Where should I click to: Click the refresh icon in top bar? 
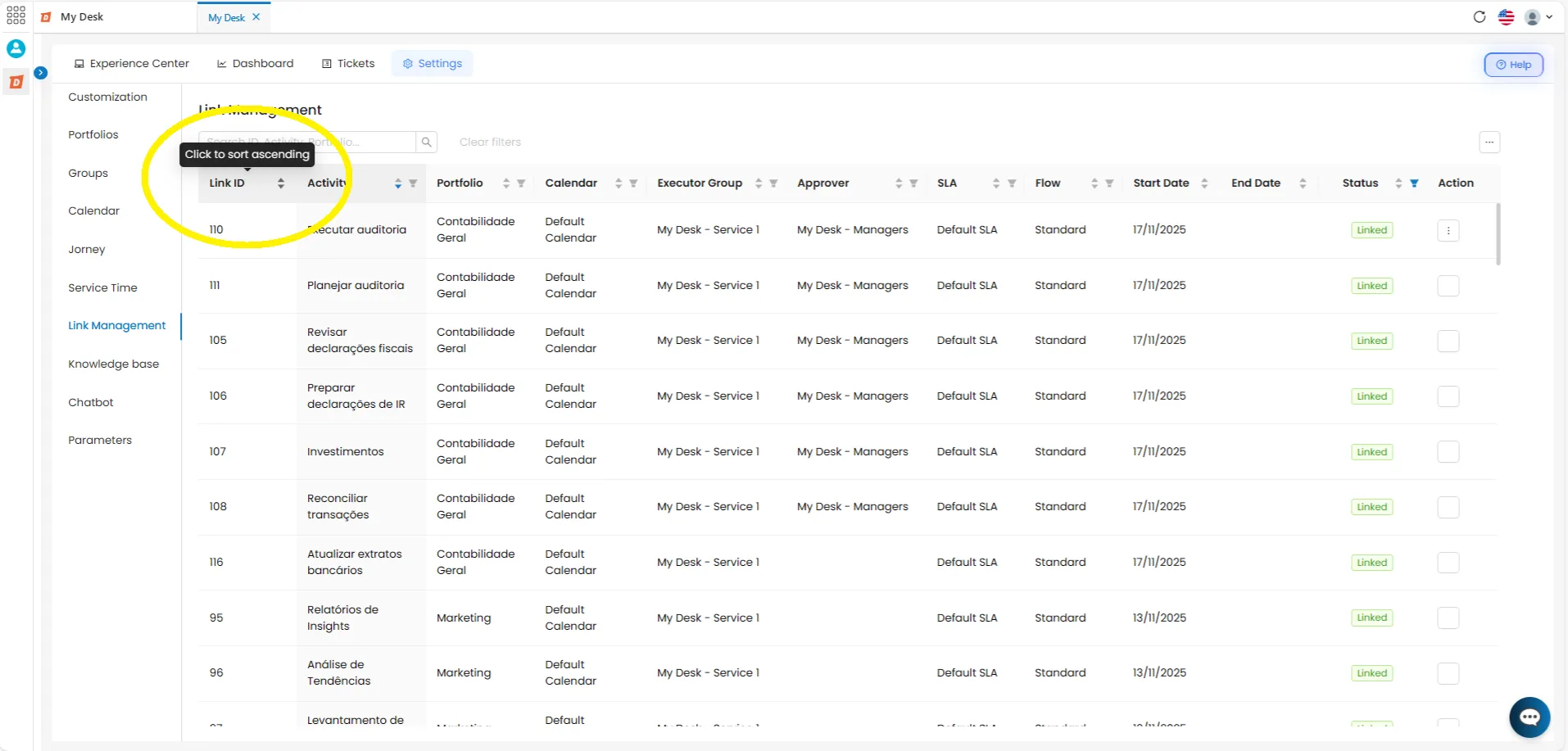(1480, 17)
